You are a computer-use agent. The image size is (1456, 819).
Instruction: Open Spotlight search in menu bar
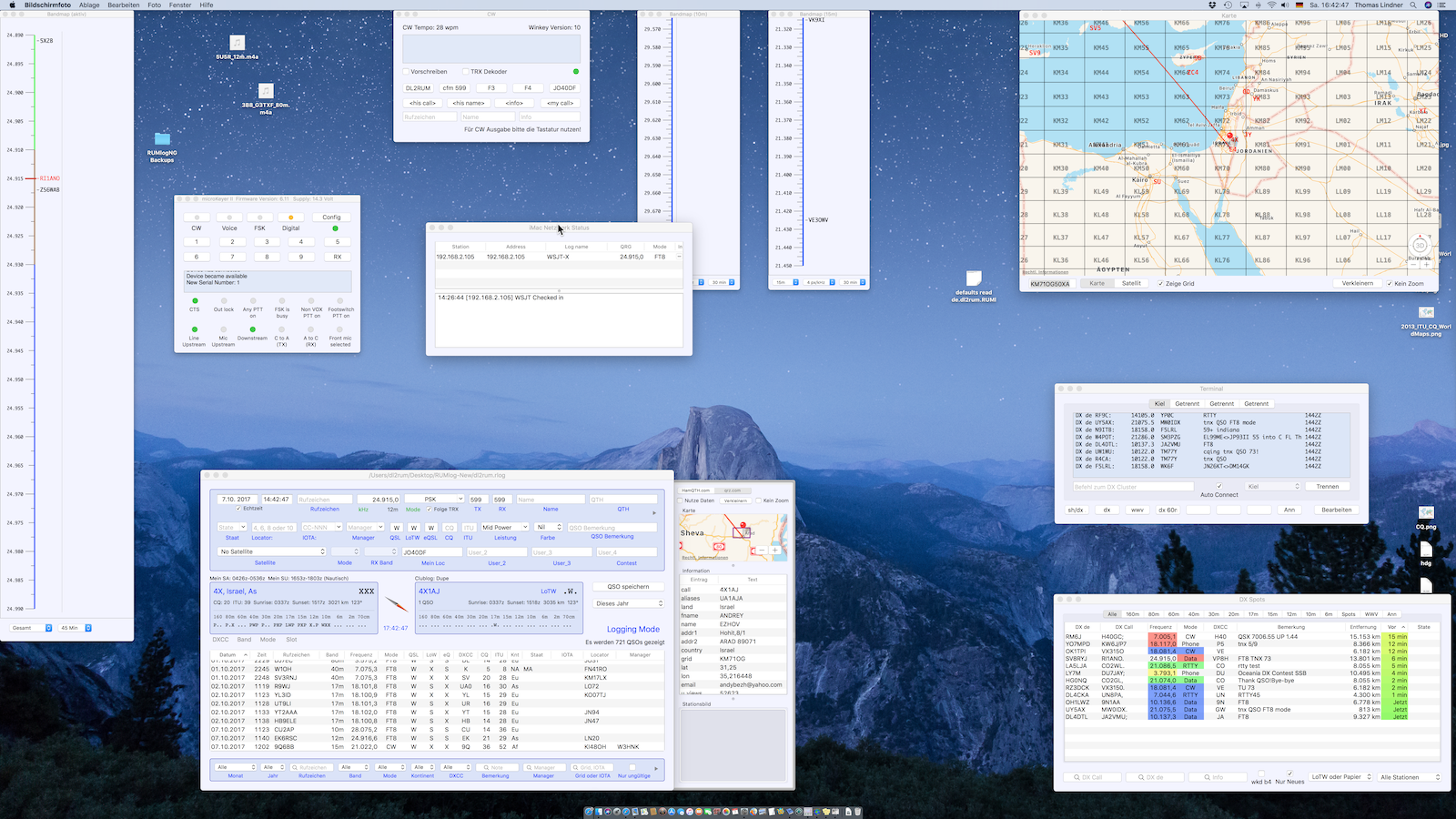1413,5
